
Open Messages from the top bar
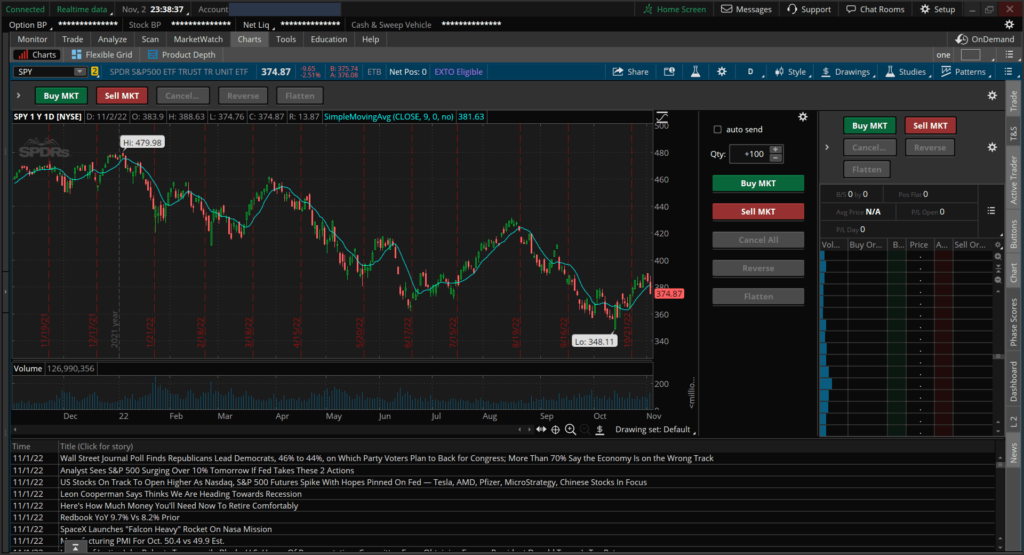tap(746, 9)
